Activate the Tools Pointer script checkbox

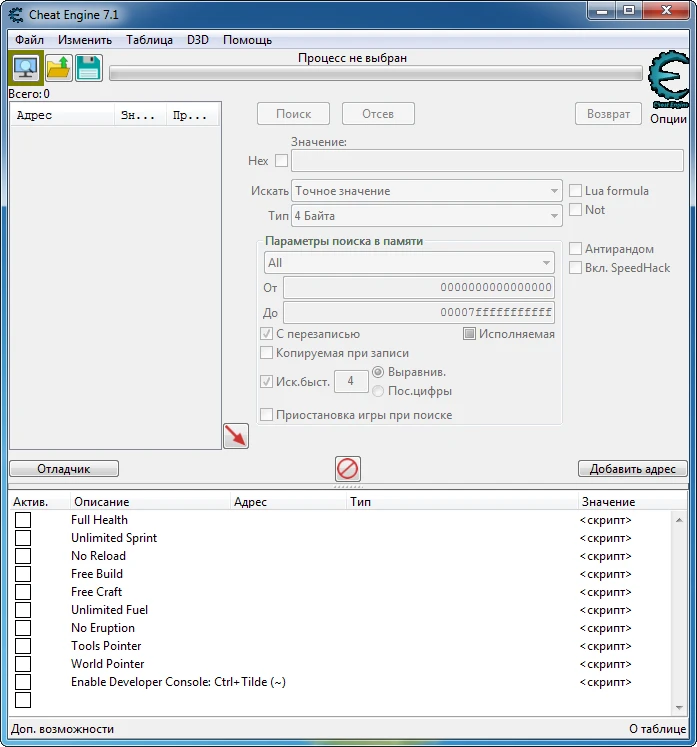(23, 646)
